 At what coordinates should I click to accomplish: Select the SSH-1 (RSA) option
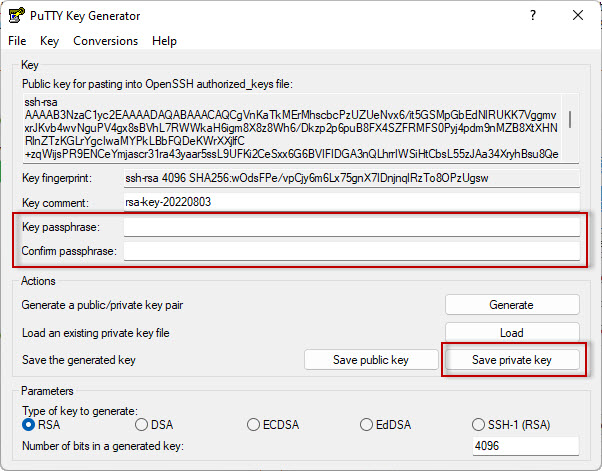point(480,425)
